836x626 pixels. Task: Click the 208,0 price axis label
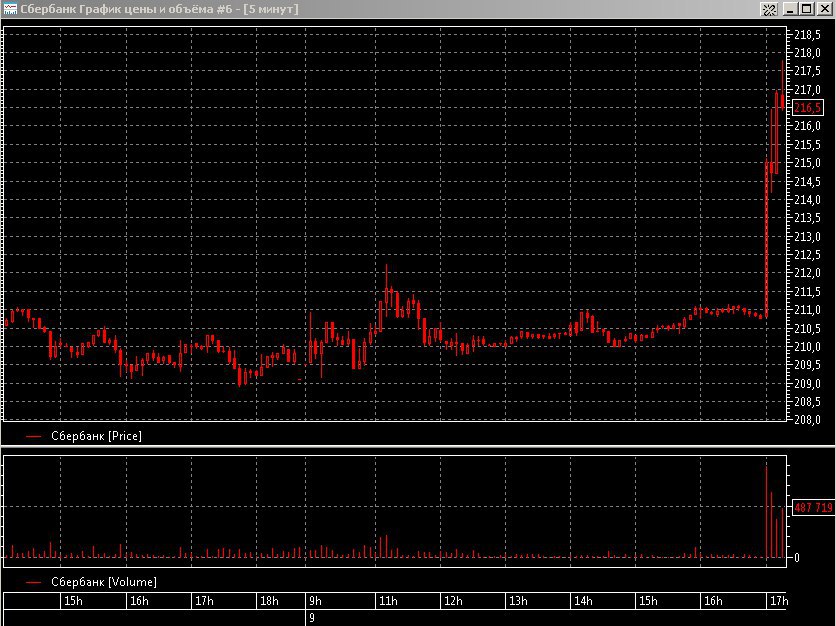coord(807,420)
